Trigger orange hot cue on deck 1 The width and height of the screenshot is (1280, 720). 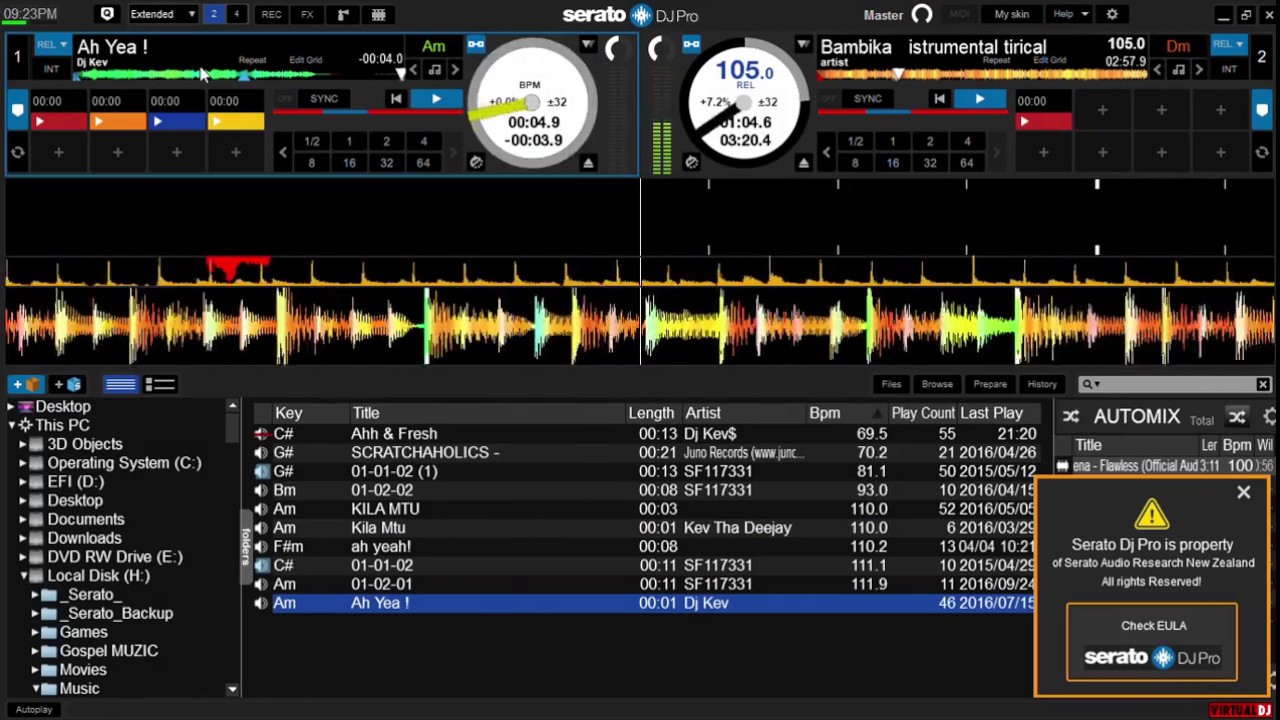(118, 122)
